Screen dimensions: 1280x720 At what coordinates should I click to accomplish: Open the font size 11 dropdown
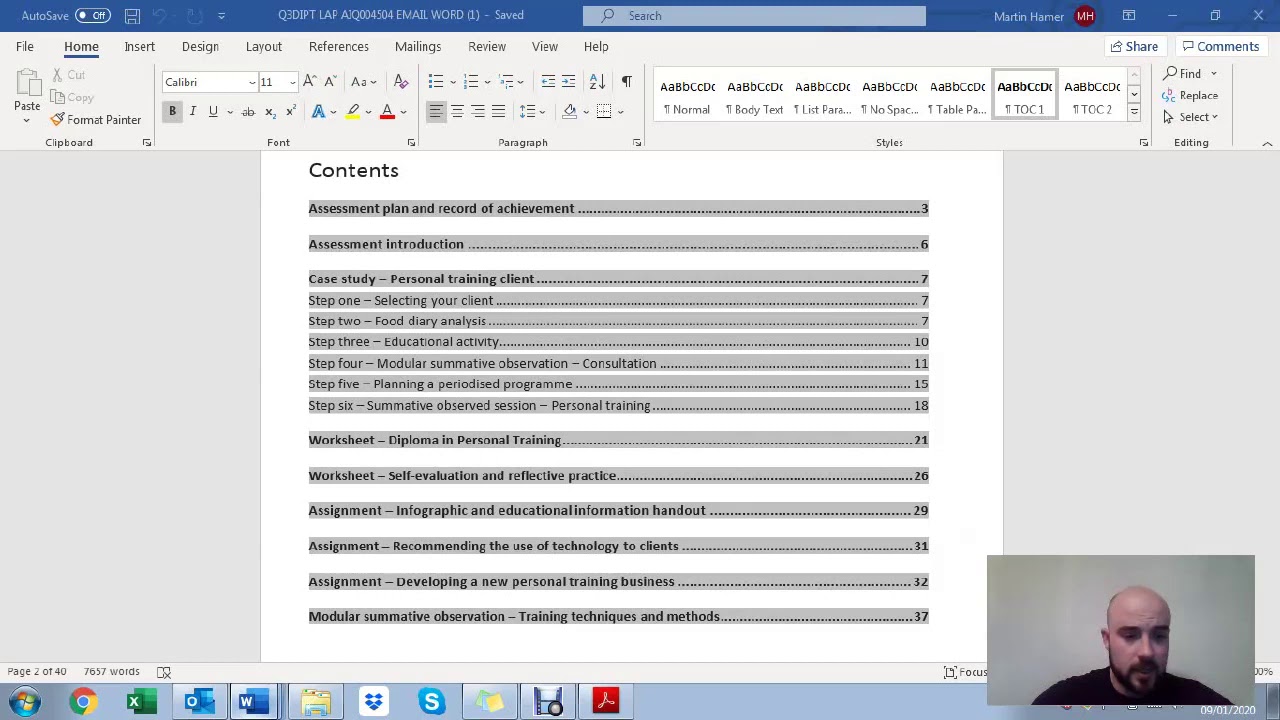(x=292, y=82)
